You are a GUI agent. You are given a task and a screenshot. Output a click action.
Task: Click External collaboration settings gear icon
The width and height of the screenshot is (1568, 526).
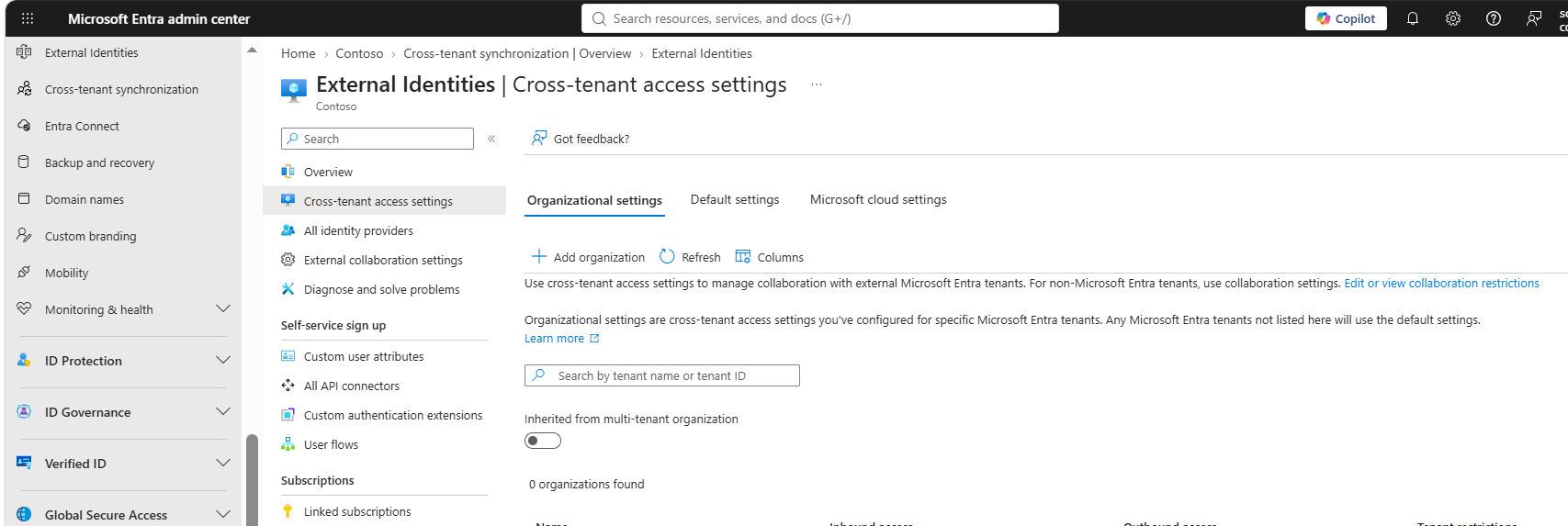pos(288,260)
